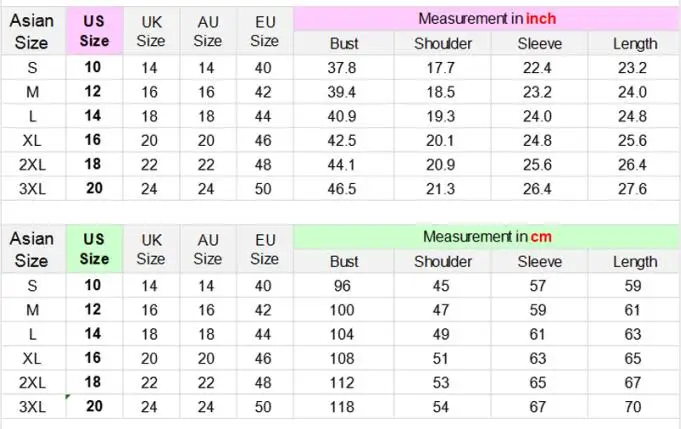Click the sleeve value 22.4
Viewport: 681px width, 429px height.
coord(537,68)
